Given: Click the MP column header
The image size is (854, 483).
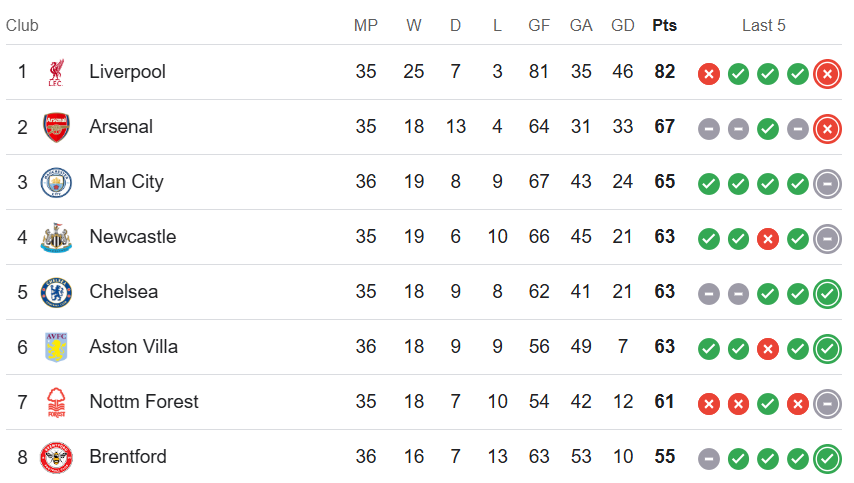Looking at the screenshot, I should 365,26.
